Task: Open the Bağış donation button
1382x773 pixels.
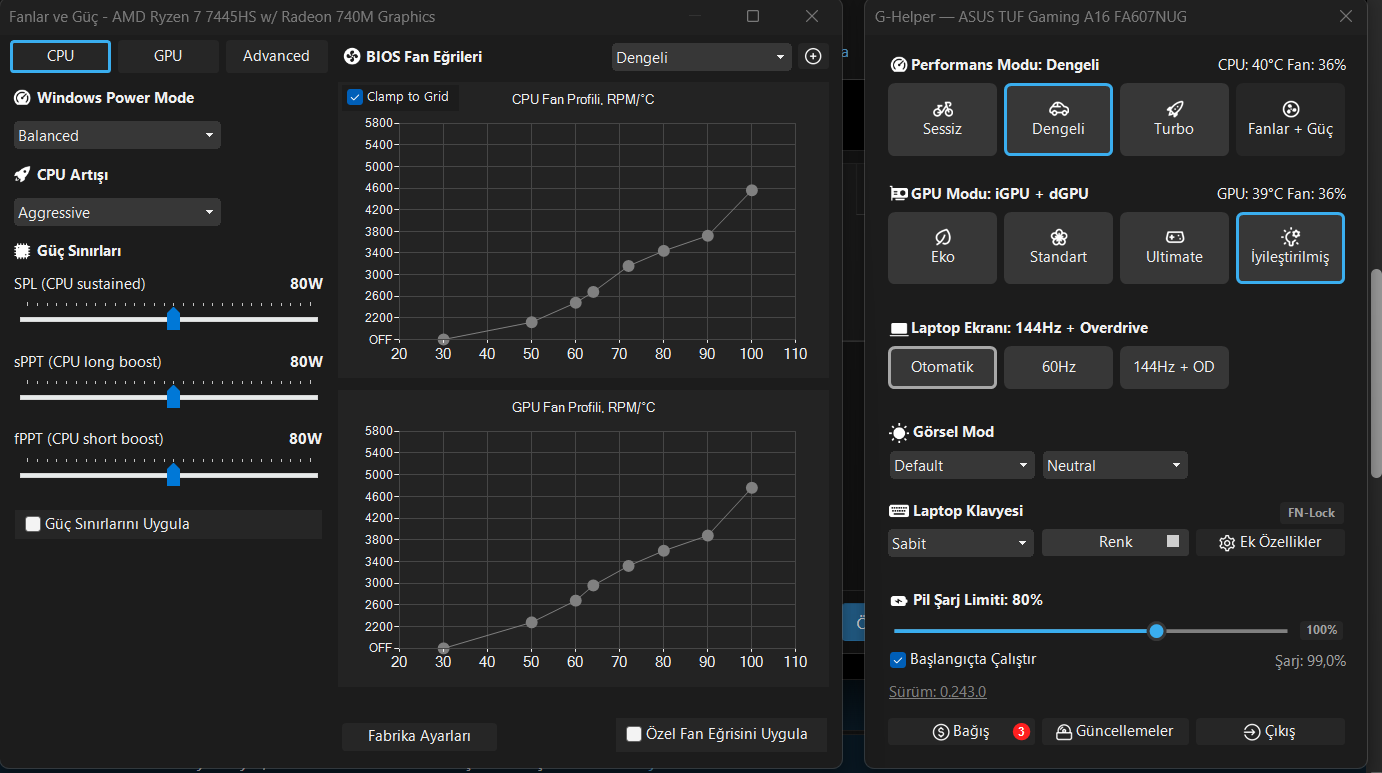Action: [x=962, y=731]
